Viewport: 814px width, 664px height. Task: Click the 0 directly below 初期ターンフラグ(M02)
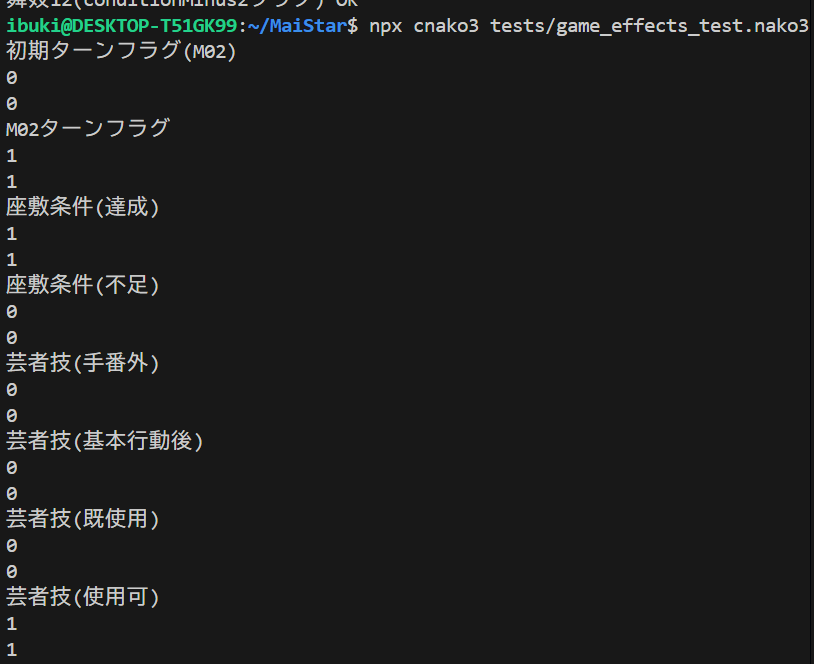click(x=12, y=78)
